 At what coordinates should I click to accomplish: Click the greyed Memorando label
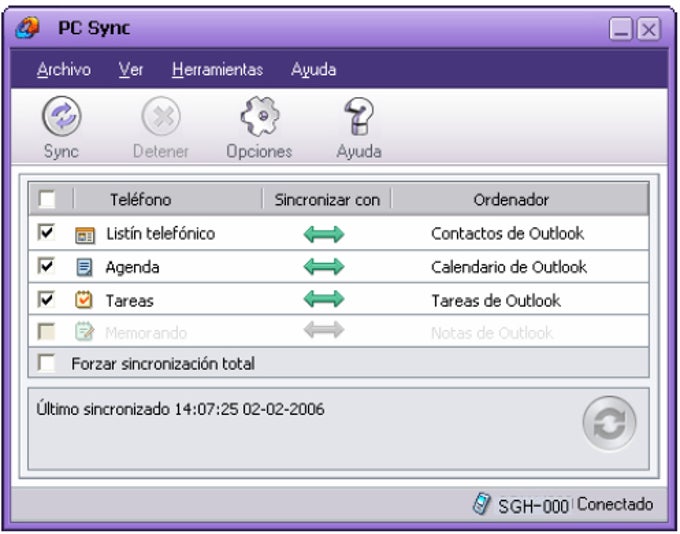146,333
